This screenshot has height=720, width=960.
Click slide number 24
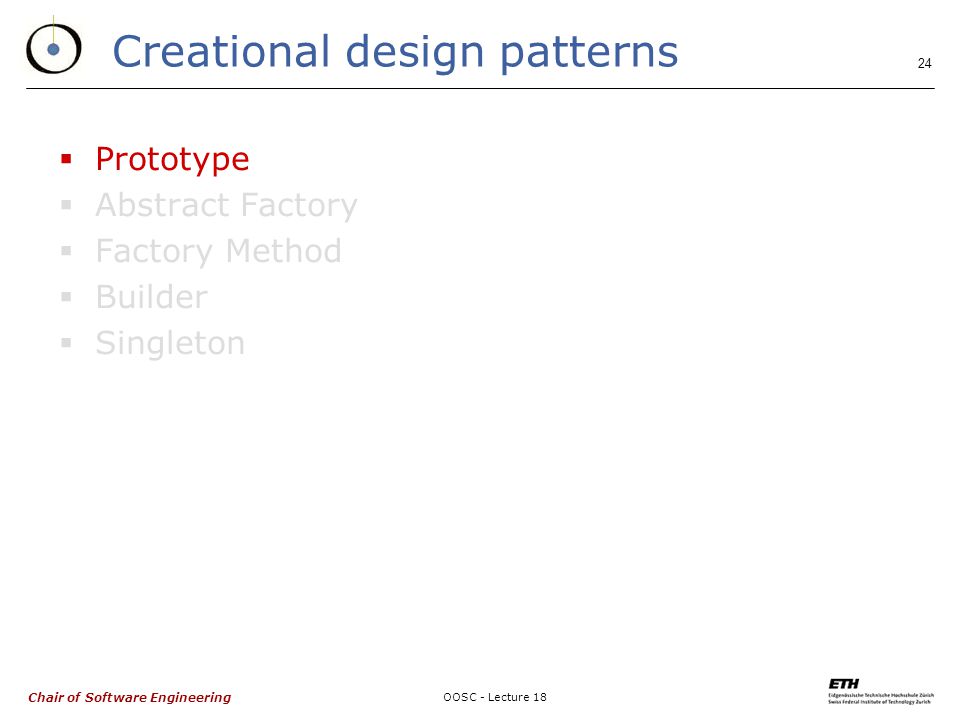pyautogui.click(x=924, y=63)
